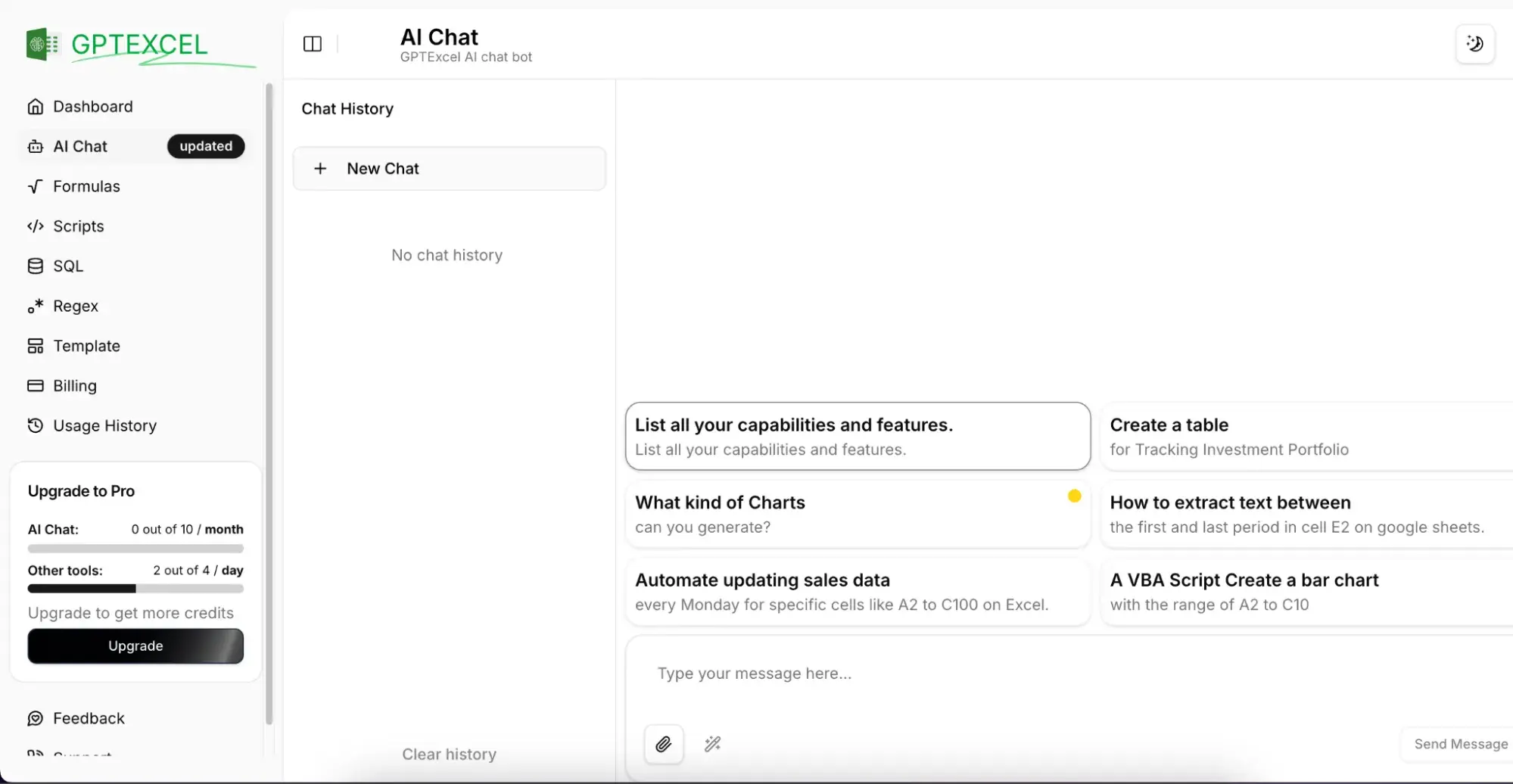Clear history of chats
This screenshot has width=1513, height=784.
(x=449, y=754)
